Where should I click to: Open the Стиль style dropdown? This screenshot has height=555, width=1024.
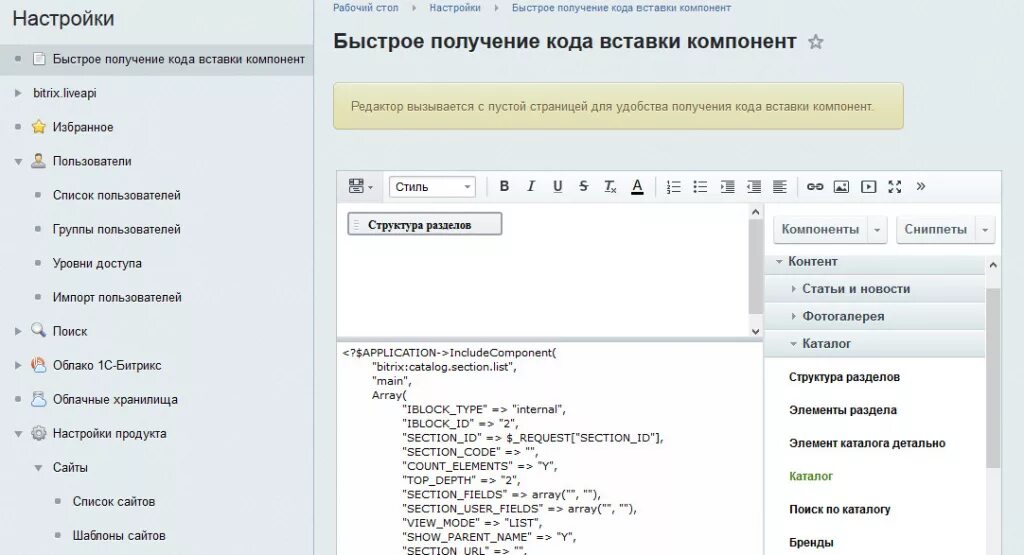pos(432,187)
